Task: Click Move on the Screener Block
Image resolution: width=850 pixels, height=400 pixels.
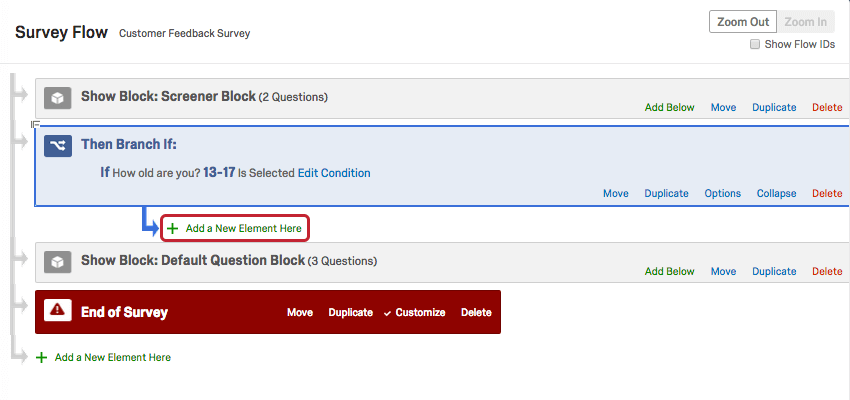Action: pyautogui.click(x=723, y=107)
